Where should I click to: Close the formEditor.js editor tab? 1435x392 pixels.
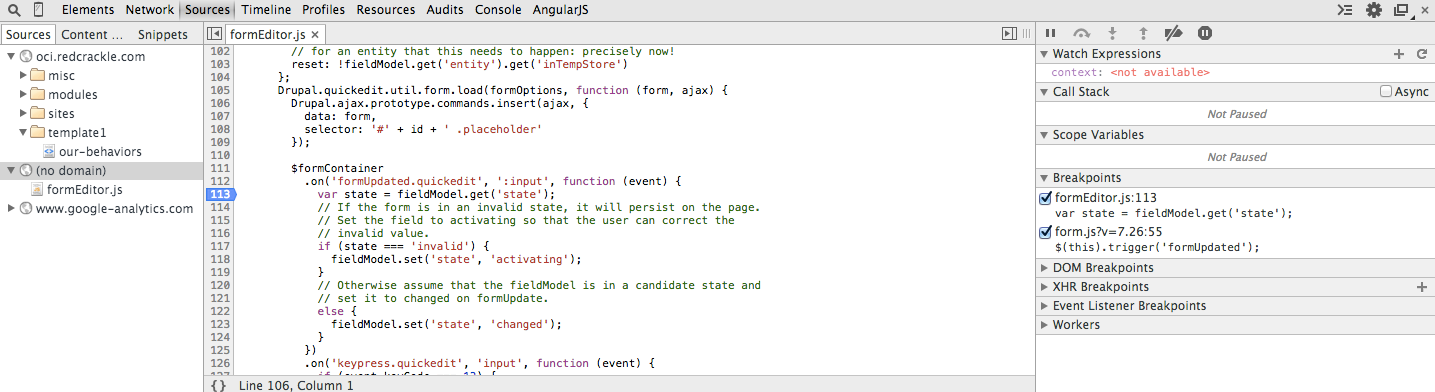(x=315, y=35)
